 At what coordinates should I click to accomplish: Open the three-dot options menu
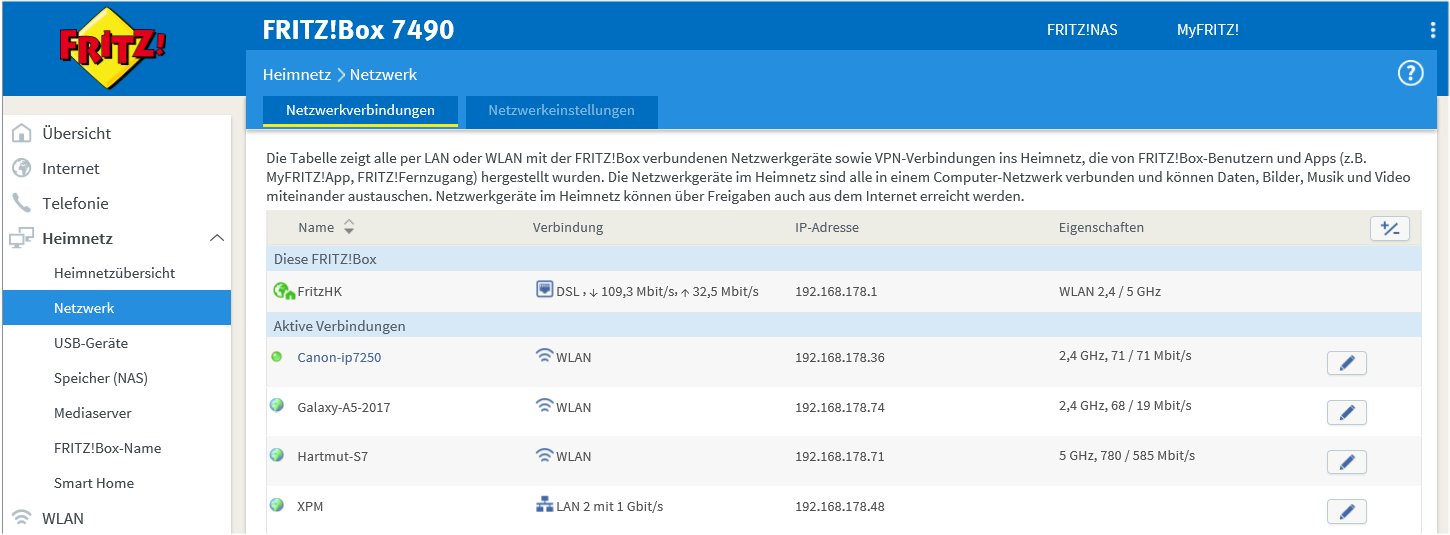pos(1433,30)
